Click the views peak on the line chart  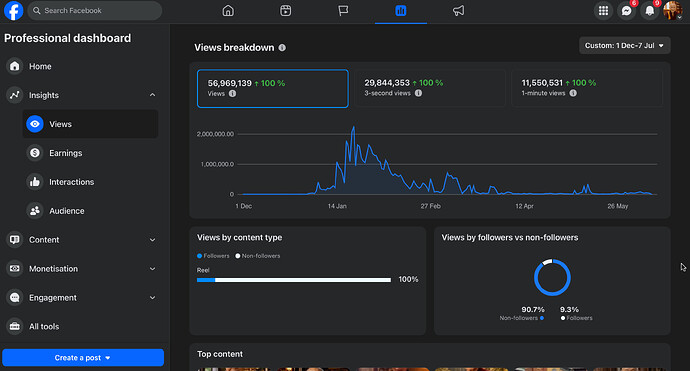pos(353,128)
